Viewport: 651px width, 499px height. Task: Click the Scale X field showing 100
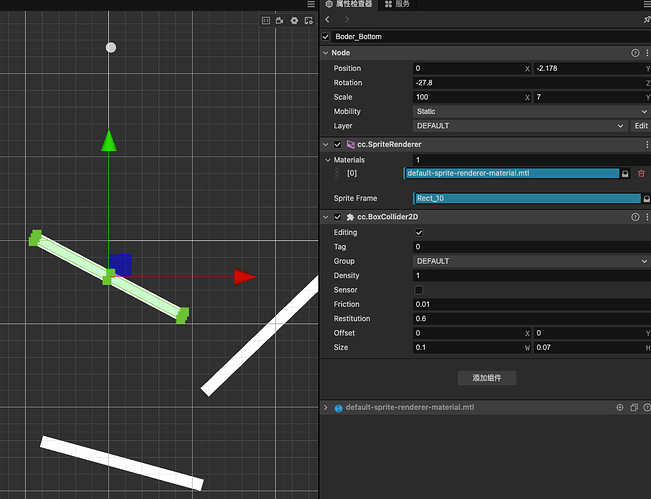(x=472, y=97)
